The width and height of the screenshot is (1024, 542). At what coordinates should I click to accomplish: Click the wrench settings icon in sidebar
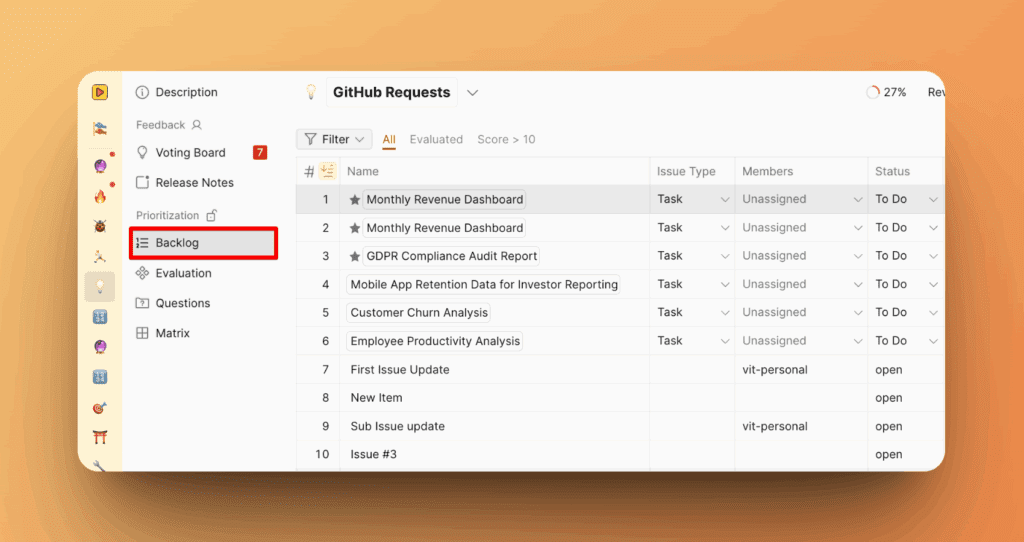pyautogui.click(x=100, y=464)
